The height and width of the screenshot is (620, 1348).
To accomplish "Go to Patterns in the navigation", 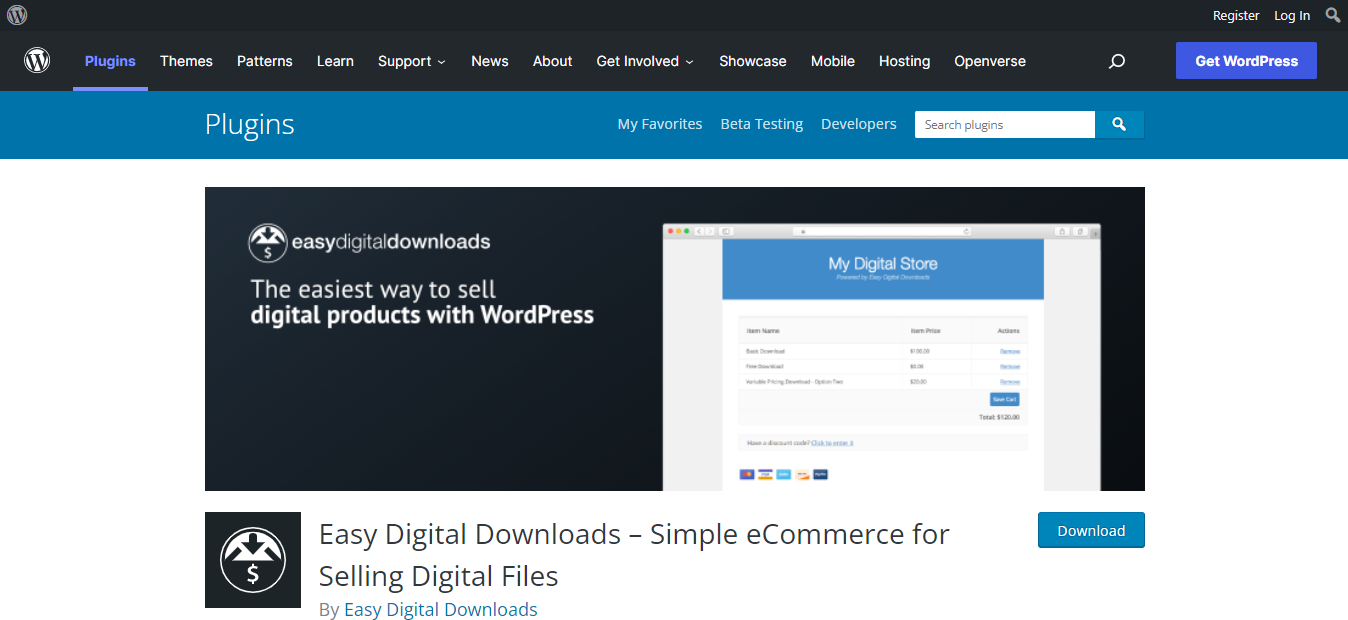I will 265,61.
